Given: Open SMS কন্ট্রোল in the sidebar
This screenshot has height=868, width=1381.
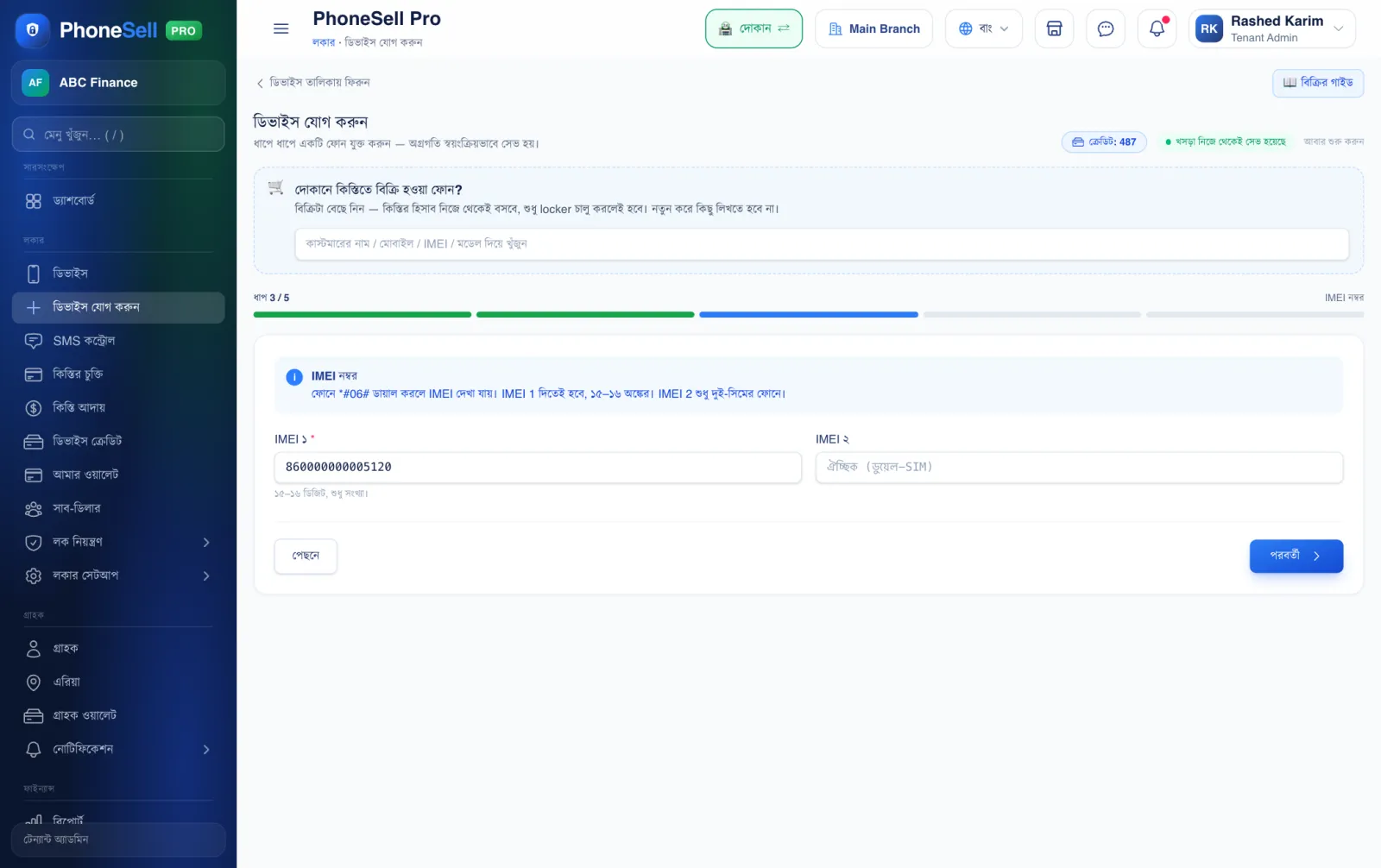Looking at the screenshot, I should (118, 341).
